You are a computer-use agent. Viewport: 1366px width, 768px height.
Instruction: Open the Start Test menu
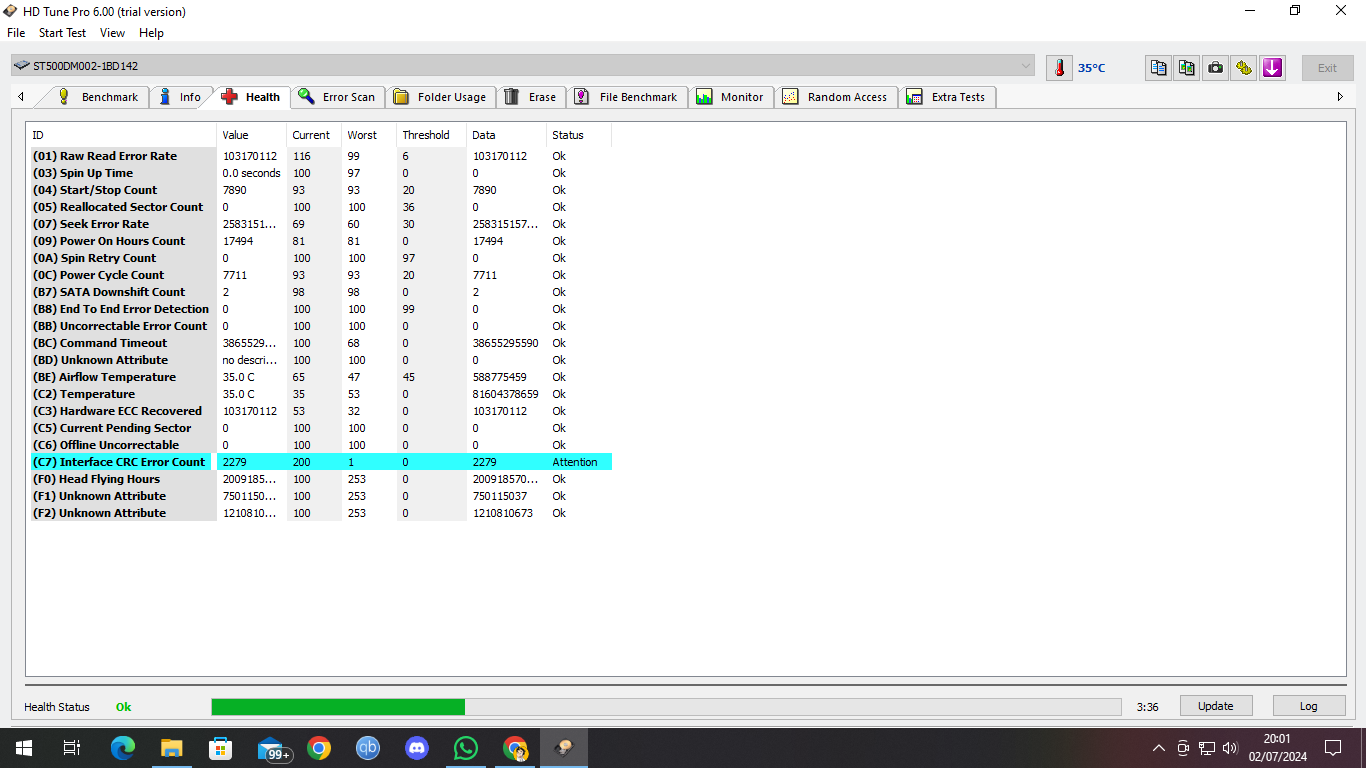[62, 33]
